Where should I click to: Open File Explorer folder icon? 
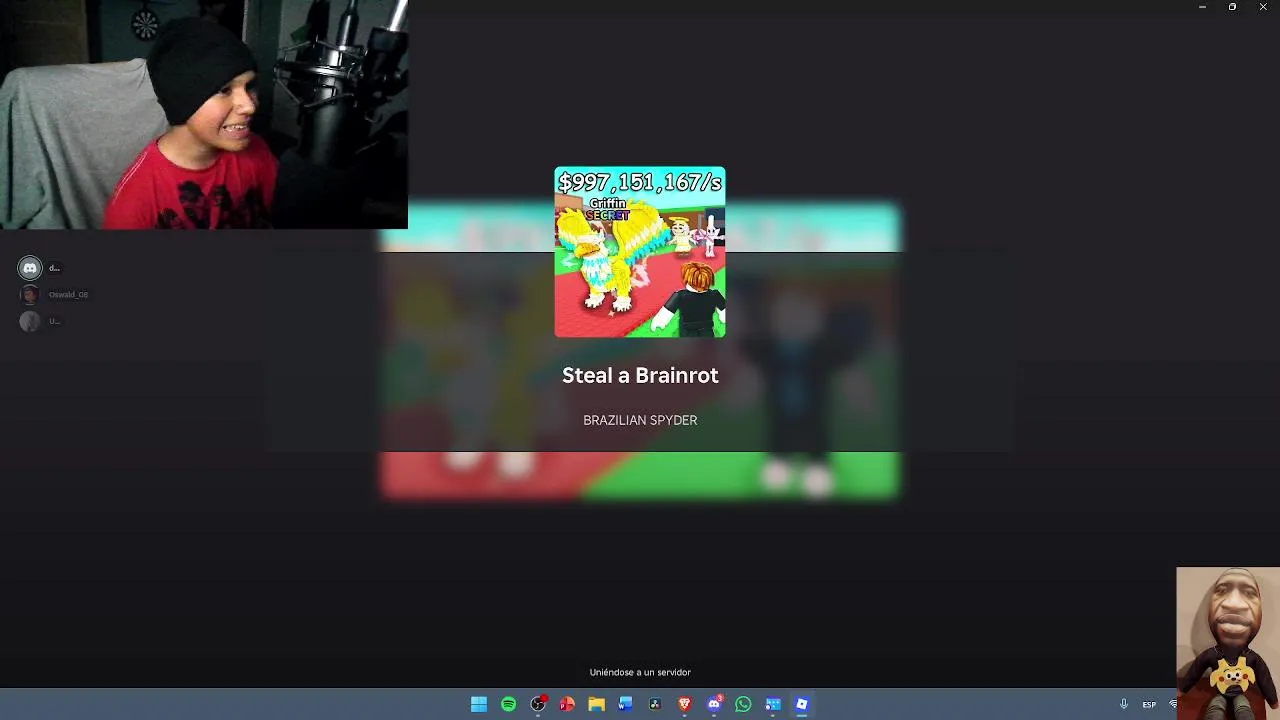pos(596,704)
